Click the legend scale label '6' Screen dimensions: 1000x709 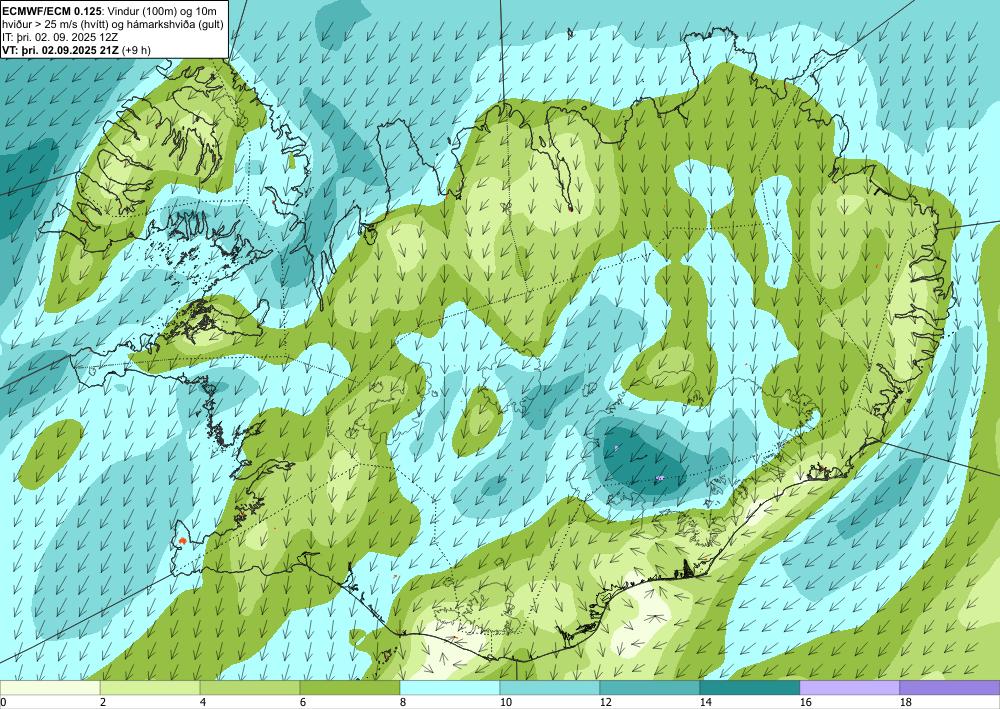(x=304, y=703)
